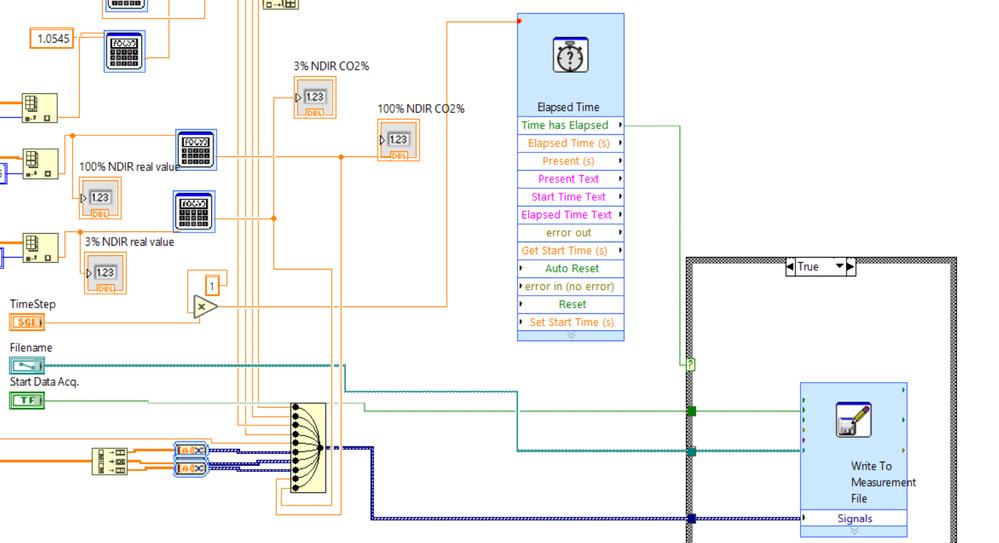Select the unbundle node at bottom left
Screen dimensions: 999x543
110,461
